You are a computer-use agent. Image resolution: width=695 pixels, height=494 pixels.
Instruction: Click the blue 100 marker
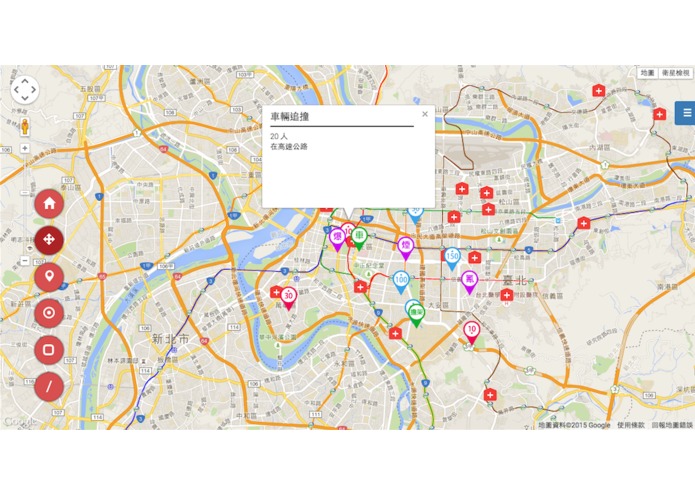click(401, 282)
